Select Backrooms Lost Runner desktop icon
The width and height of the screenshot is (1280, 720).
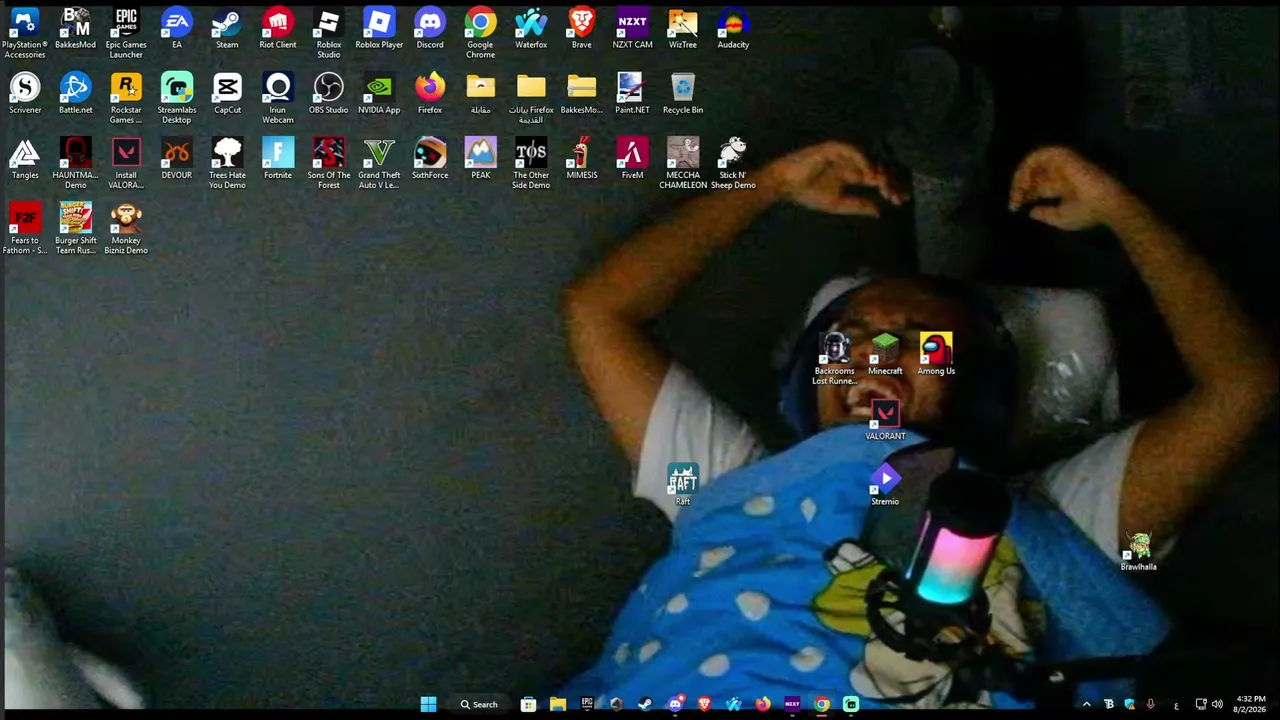click(x=834, y=358)
